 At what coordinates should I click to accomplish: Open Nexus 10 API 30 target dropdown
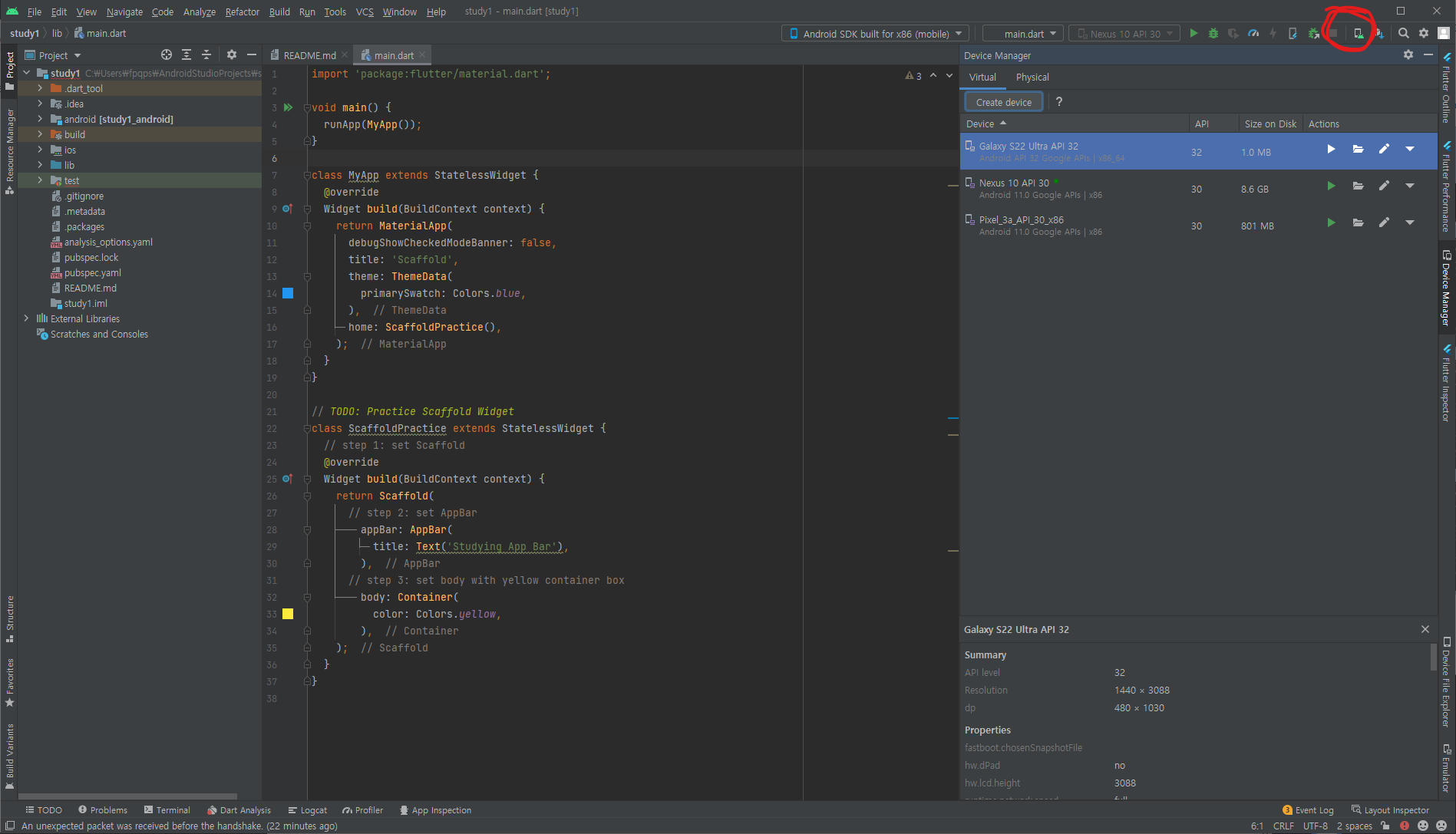click(1124, 34)
